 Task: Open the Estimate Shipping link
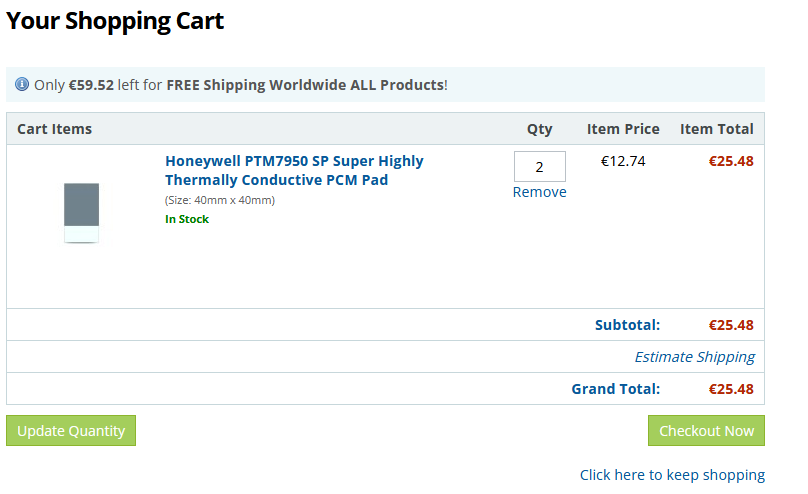(694, 357)
